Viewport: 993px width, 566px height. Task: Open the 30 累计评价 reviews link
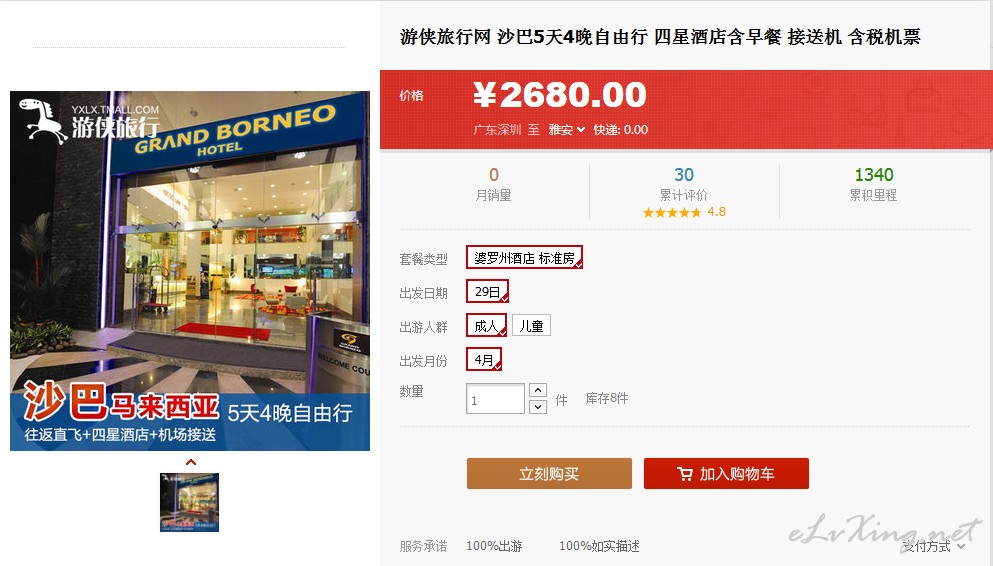pos(684,184)
